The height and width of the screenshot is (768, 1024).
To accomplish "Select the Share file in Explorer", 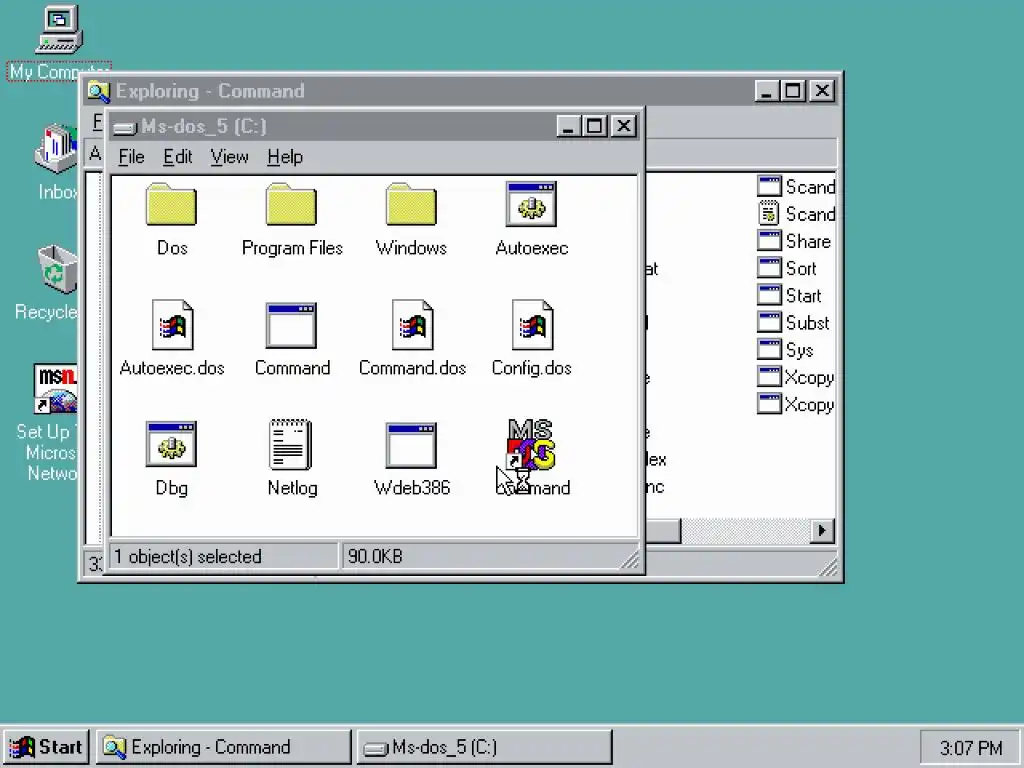I will click(796, 241).
